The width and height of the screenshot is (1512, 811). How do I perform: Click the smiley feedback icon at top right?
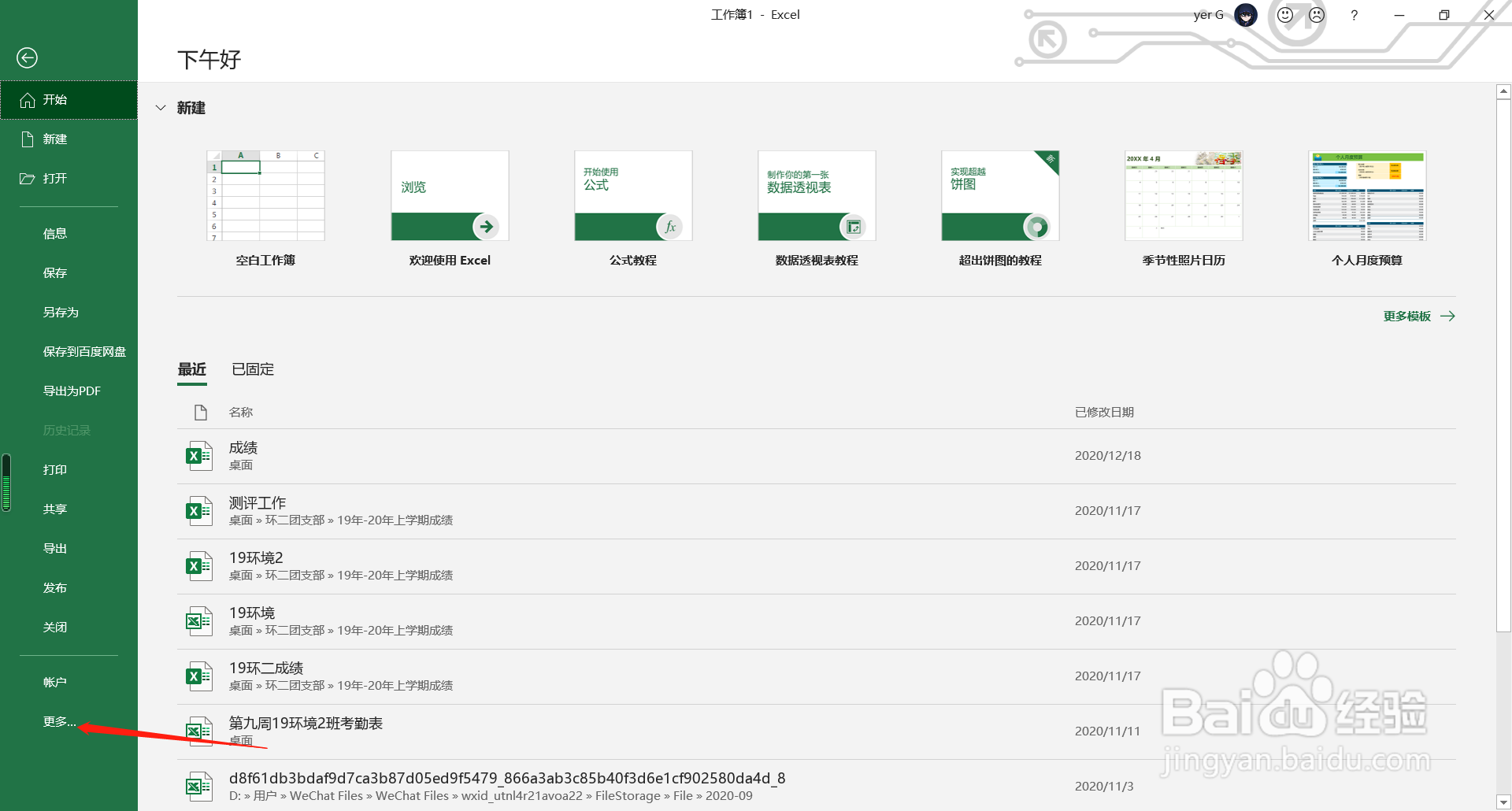coord(1284,14)
